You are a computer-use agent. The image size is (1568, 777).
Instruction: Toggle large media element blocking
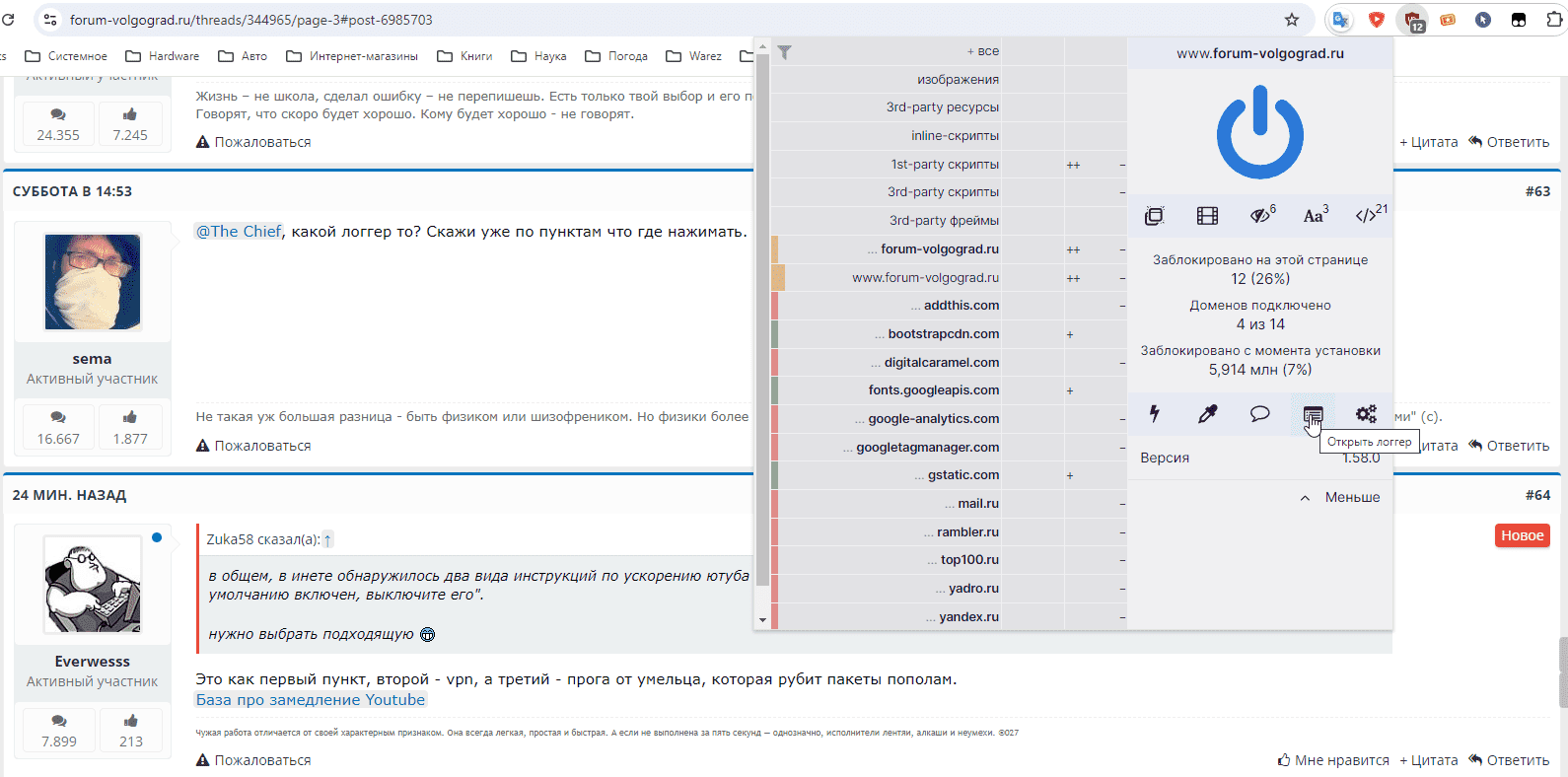pyautogui.click(x=1207, y=216)
